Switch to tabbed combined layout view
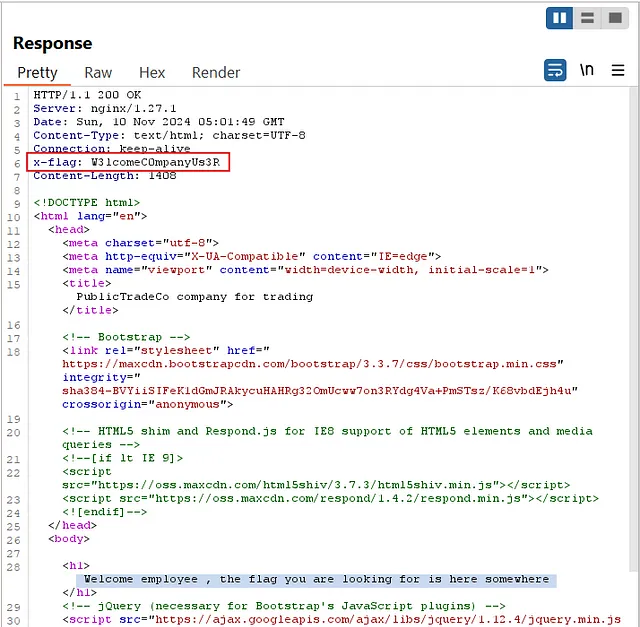The height and width of the screenshot is (627, 640). point(615,18)
